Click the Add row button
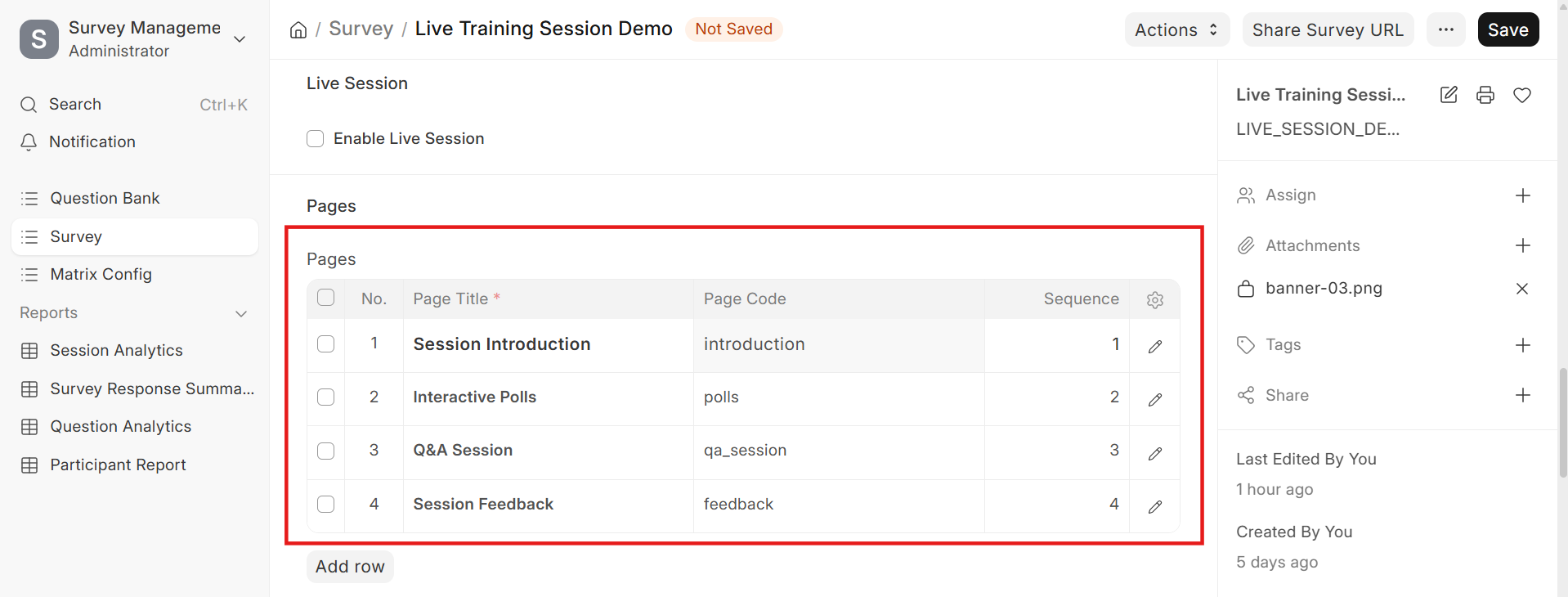1568x597 pixels. [x=350, y=567]
